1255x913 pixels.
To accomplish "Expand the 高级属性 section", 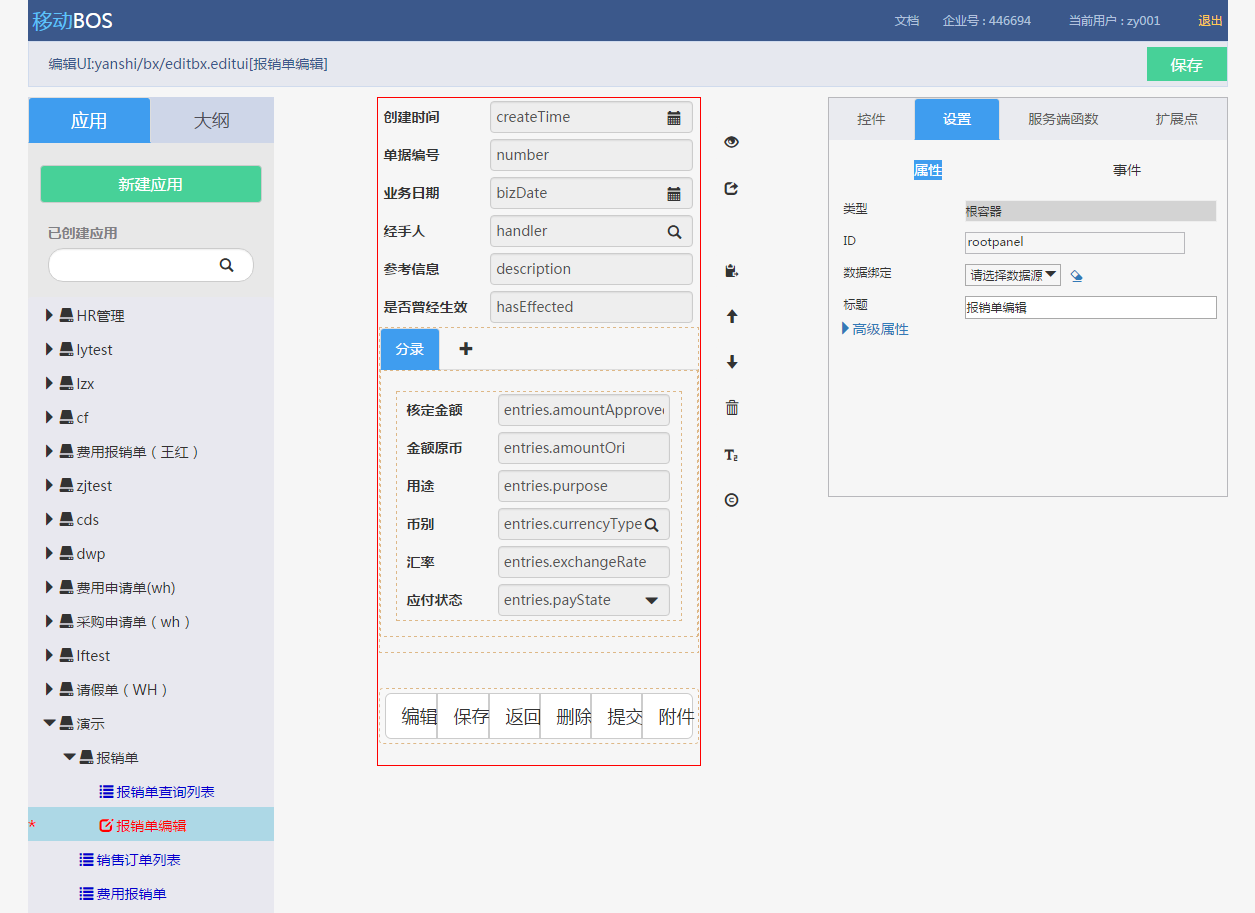I will 876,329.
